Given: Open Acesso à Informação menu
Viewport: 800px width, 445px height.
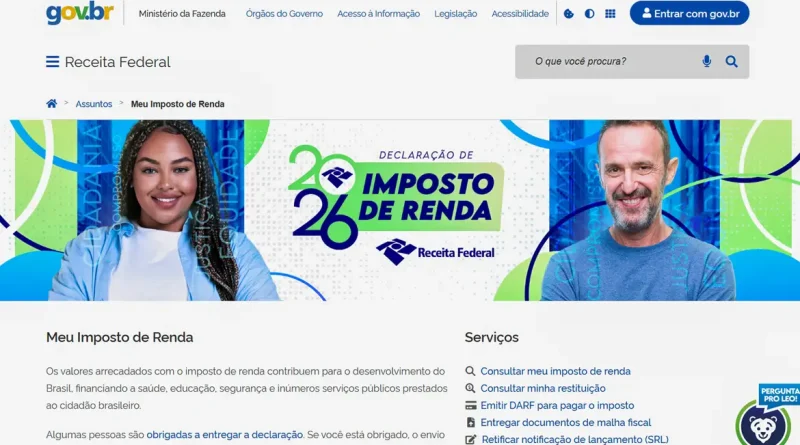Looking at the screenshot, I should pyautogui.click(x=379, y=14).
